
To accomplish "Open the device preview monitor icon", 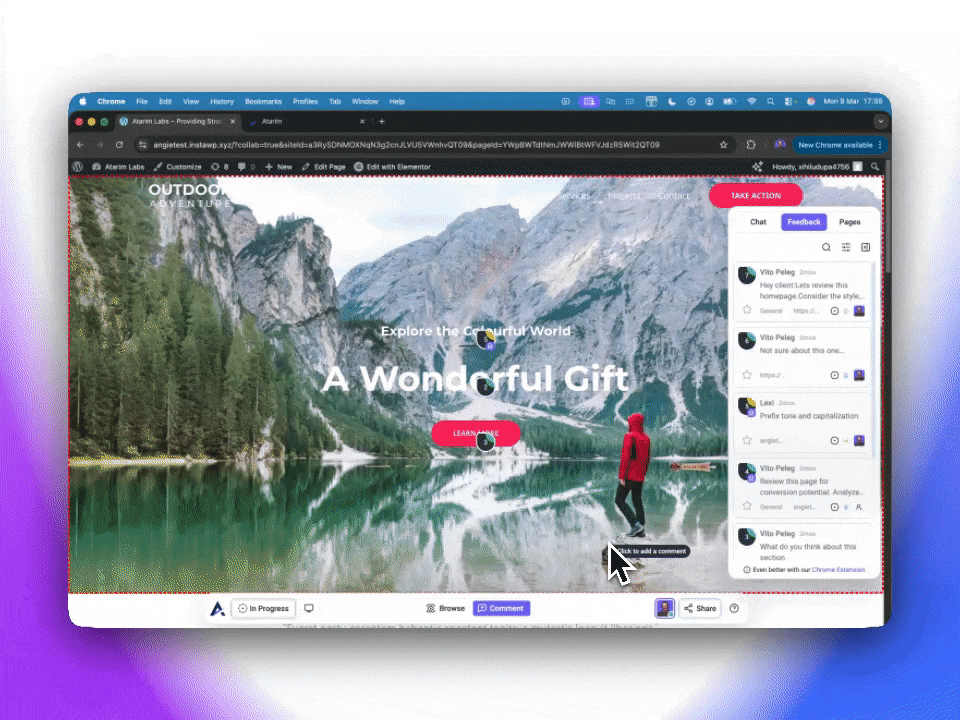I will (309, 608).
